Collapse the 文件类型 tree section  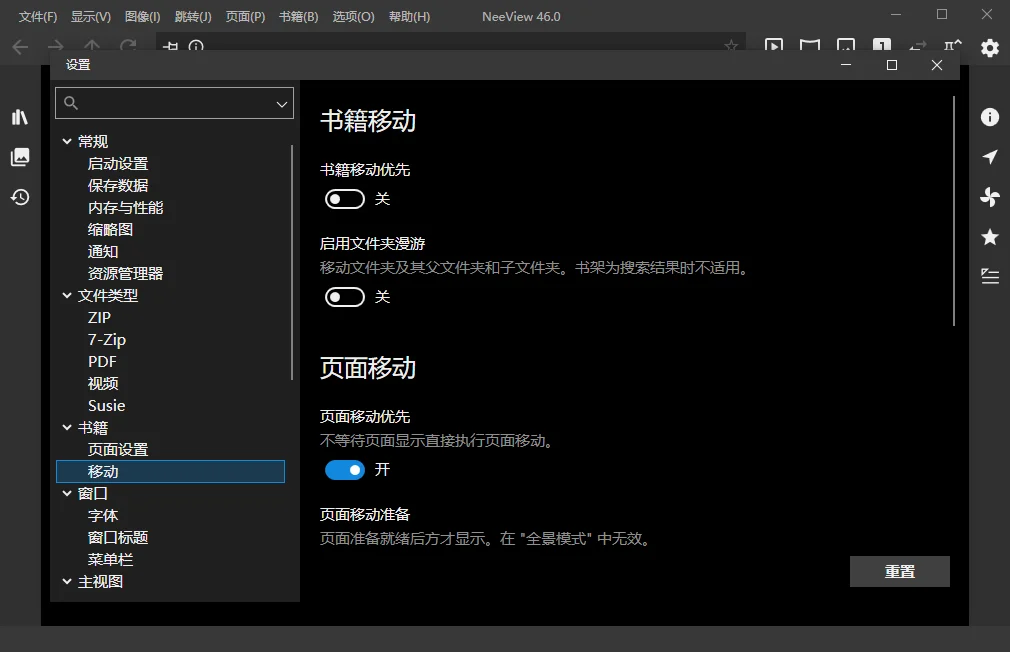[x=67, y=295]
